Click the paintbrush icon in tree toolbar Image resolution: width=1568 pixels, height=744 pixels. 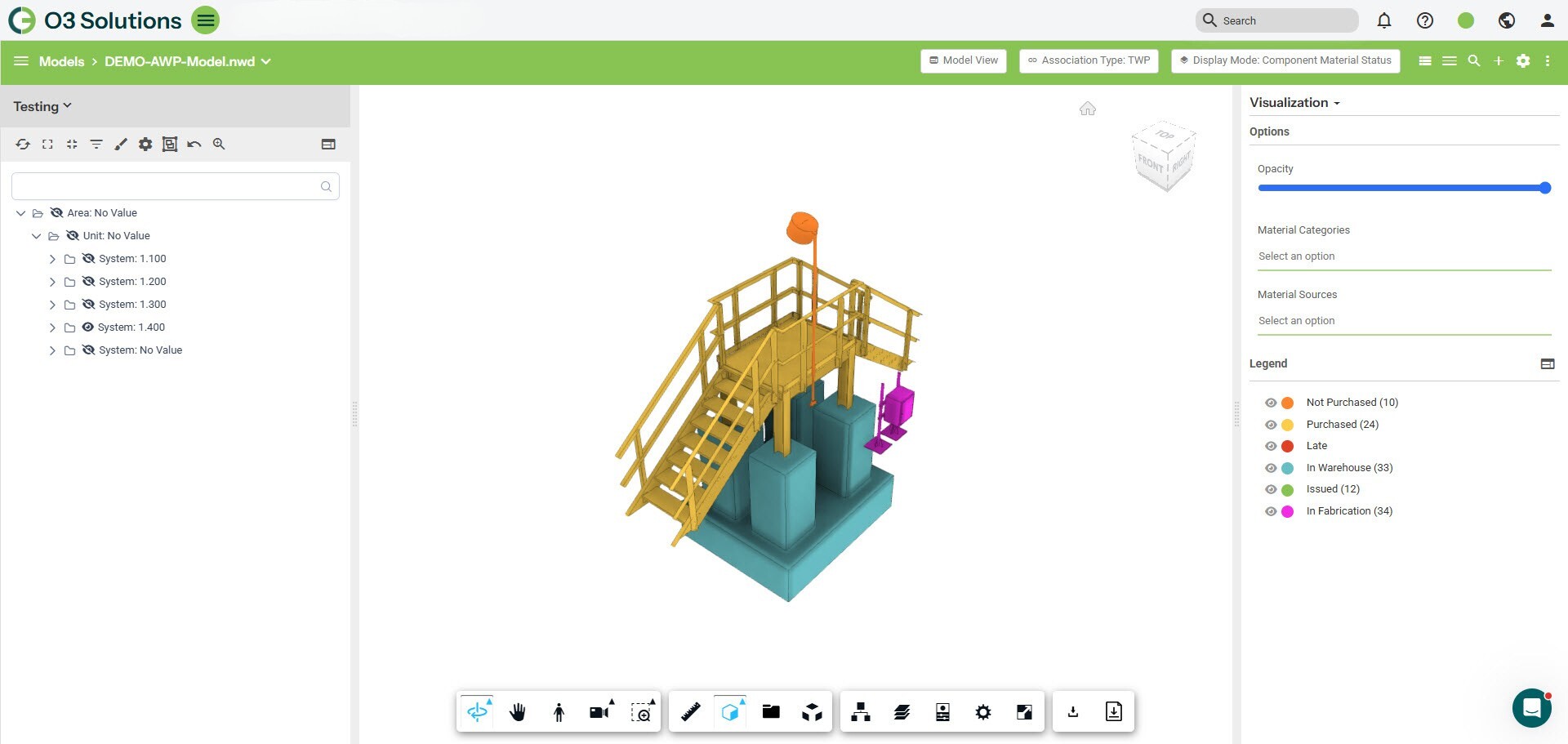tap(121, 145)
